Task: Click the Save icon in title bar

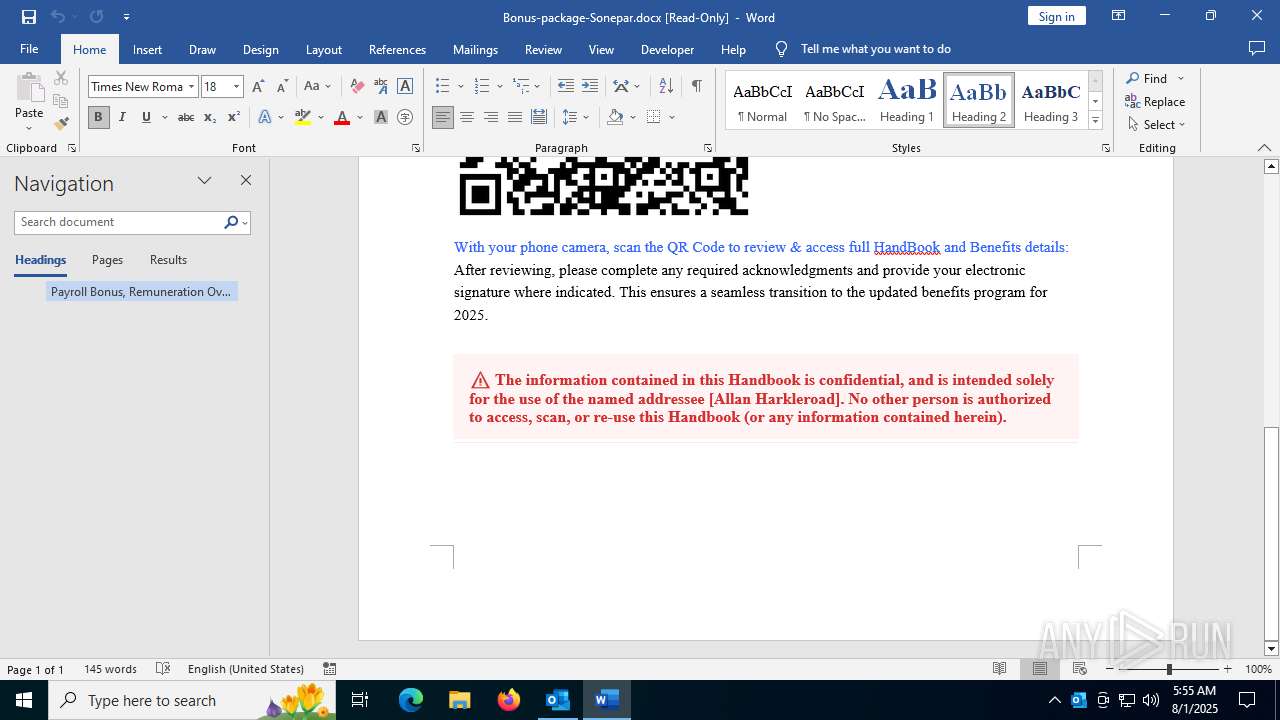Action: pyautogui.click(x=29, y=17)
